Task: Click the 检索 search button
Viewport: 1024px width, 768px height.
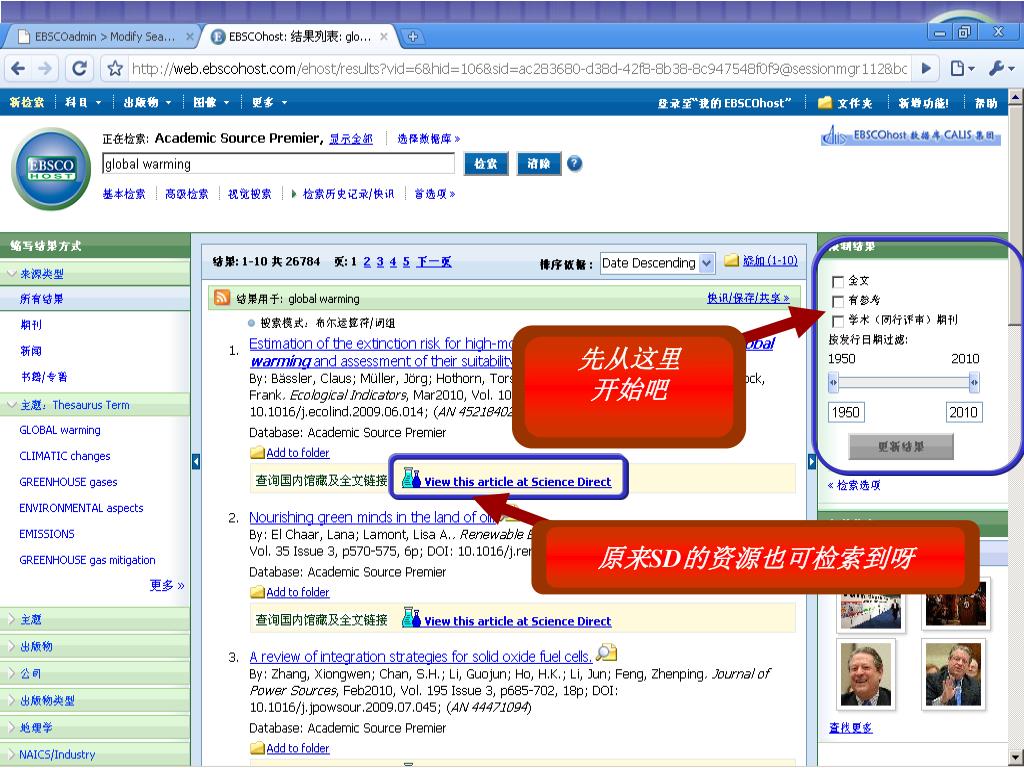Action: pos(486,163)
